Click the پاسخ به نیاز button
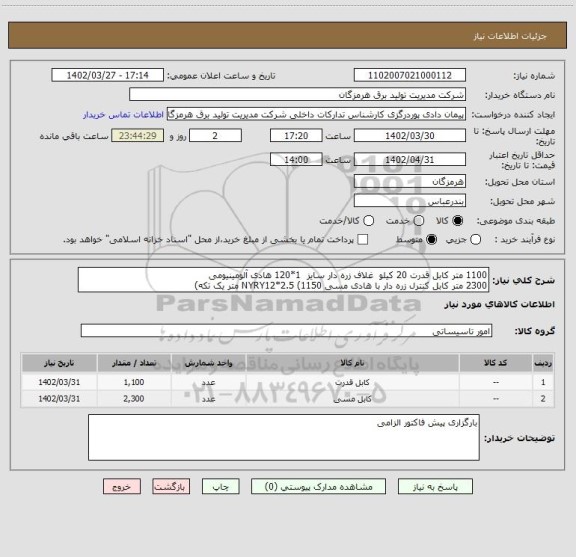 tap(435, 487)
